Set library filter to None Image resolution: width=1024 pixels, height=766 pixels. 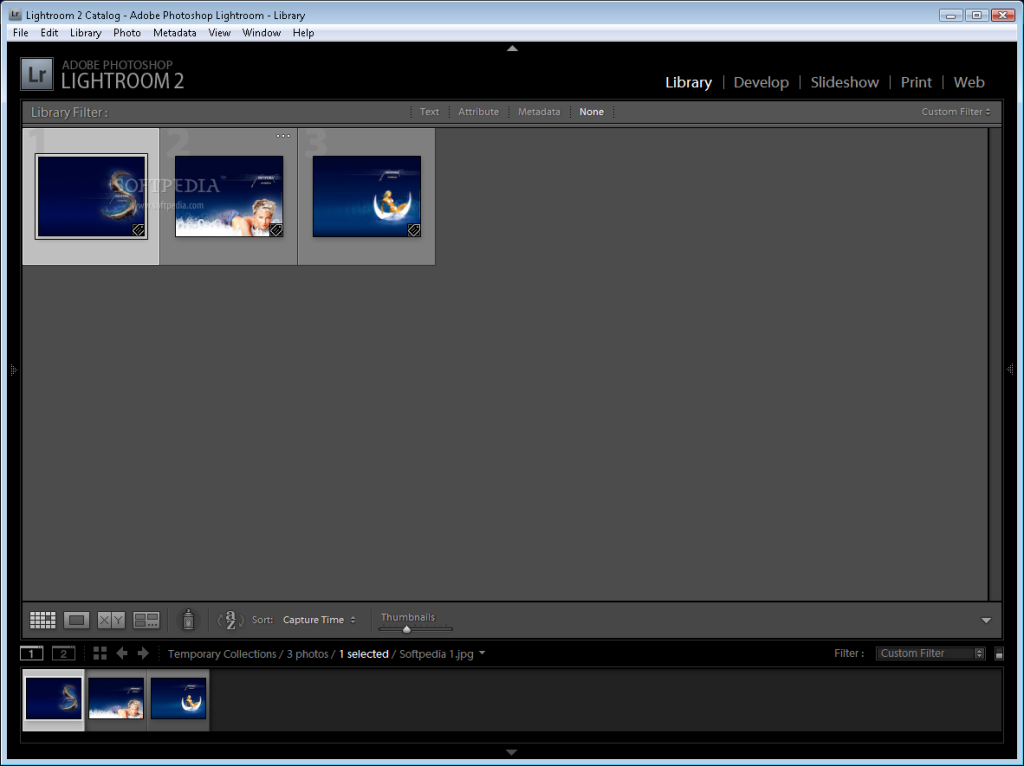click(591, 112)
